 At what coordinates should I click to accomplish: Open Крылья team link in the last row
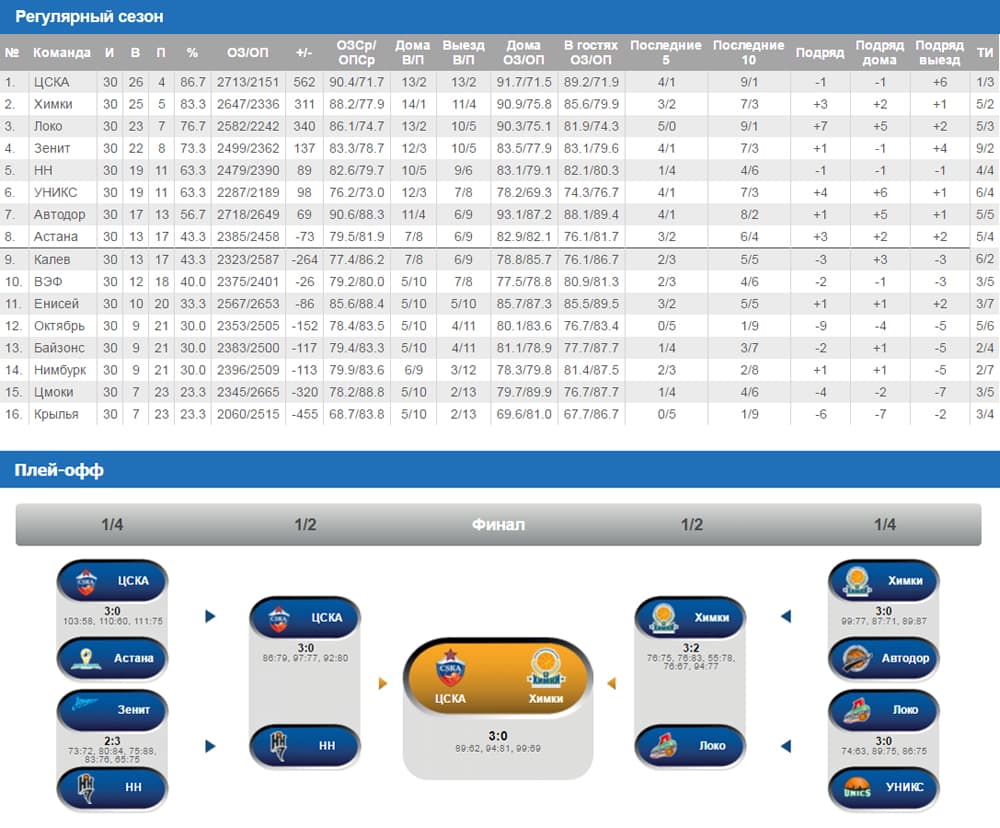point(55,414)
